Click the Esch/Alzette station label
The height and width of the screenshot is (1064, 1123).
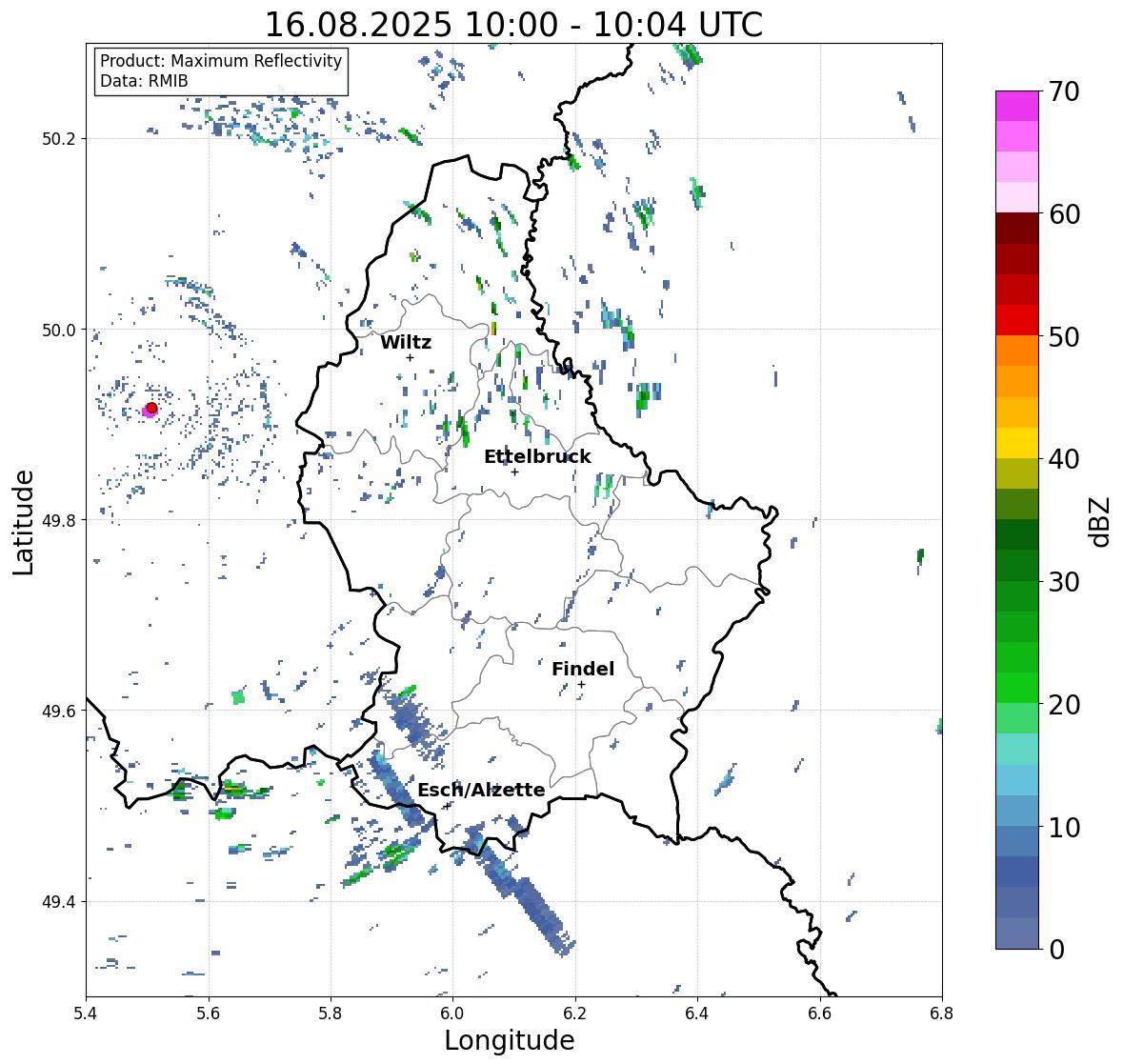[x=481, y=790]
